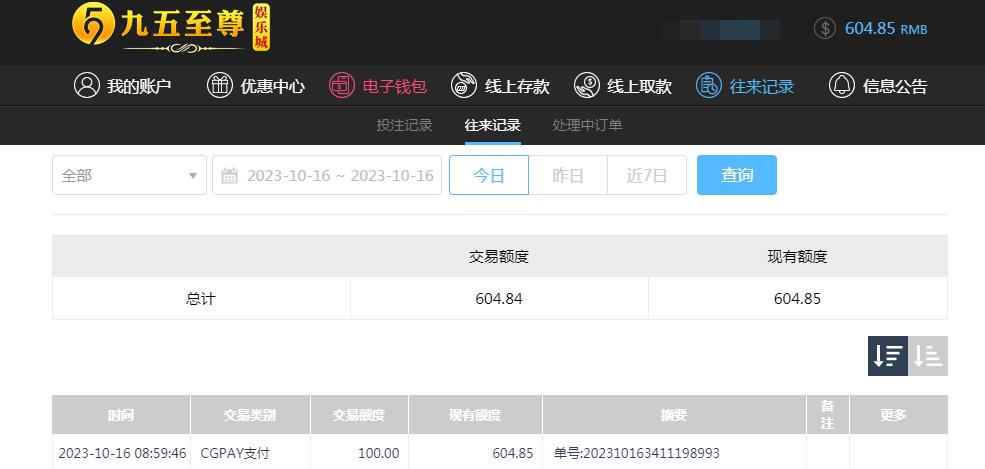Screen dimensions: 985x469
Task: Click the dollar balance icon
Action: coord(825,28)
